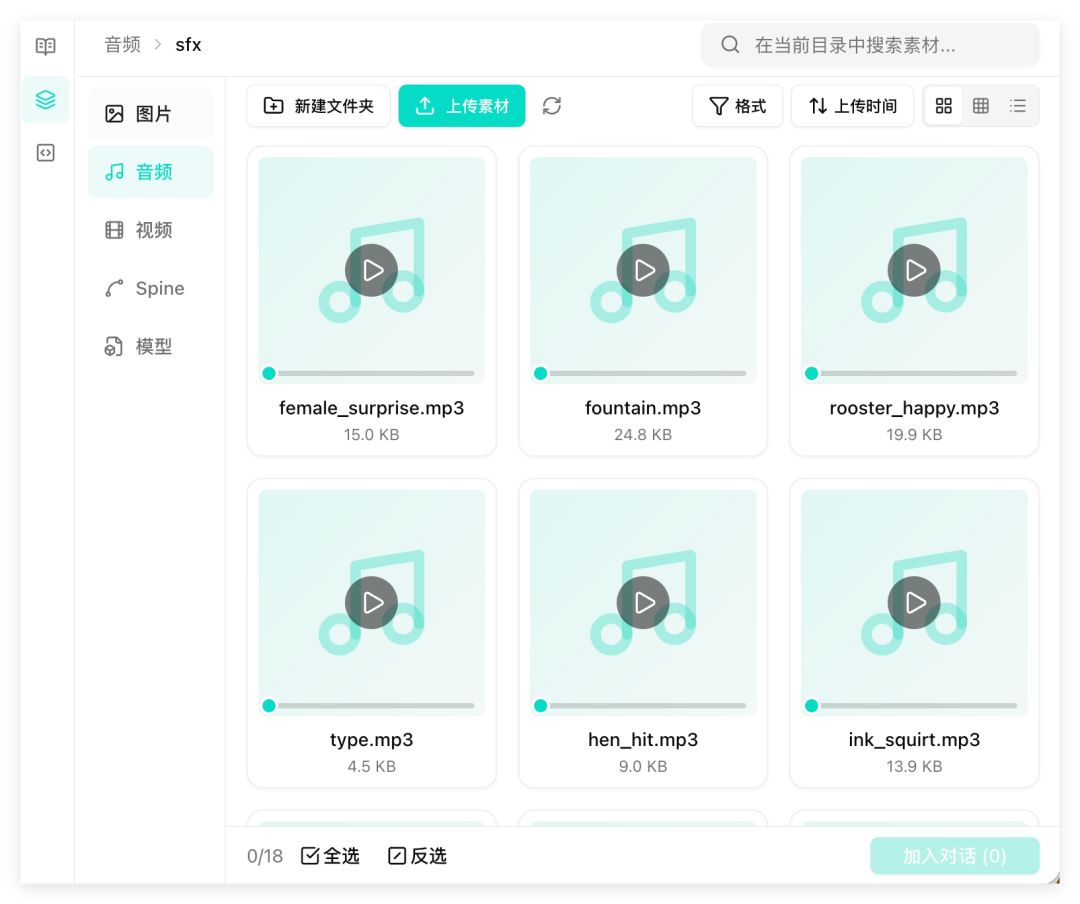The height and width of the screenshot is (904, 1080).
Task: Switch to list view icon
Action: [1018, 105]
